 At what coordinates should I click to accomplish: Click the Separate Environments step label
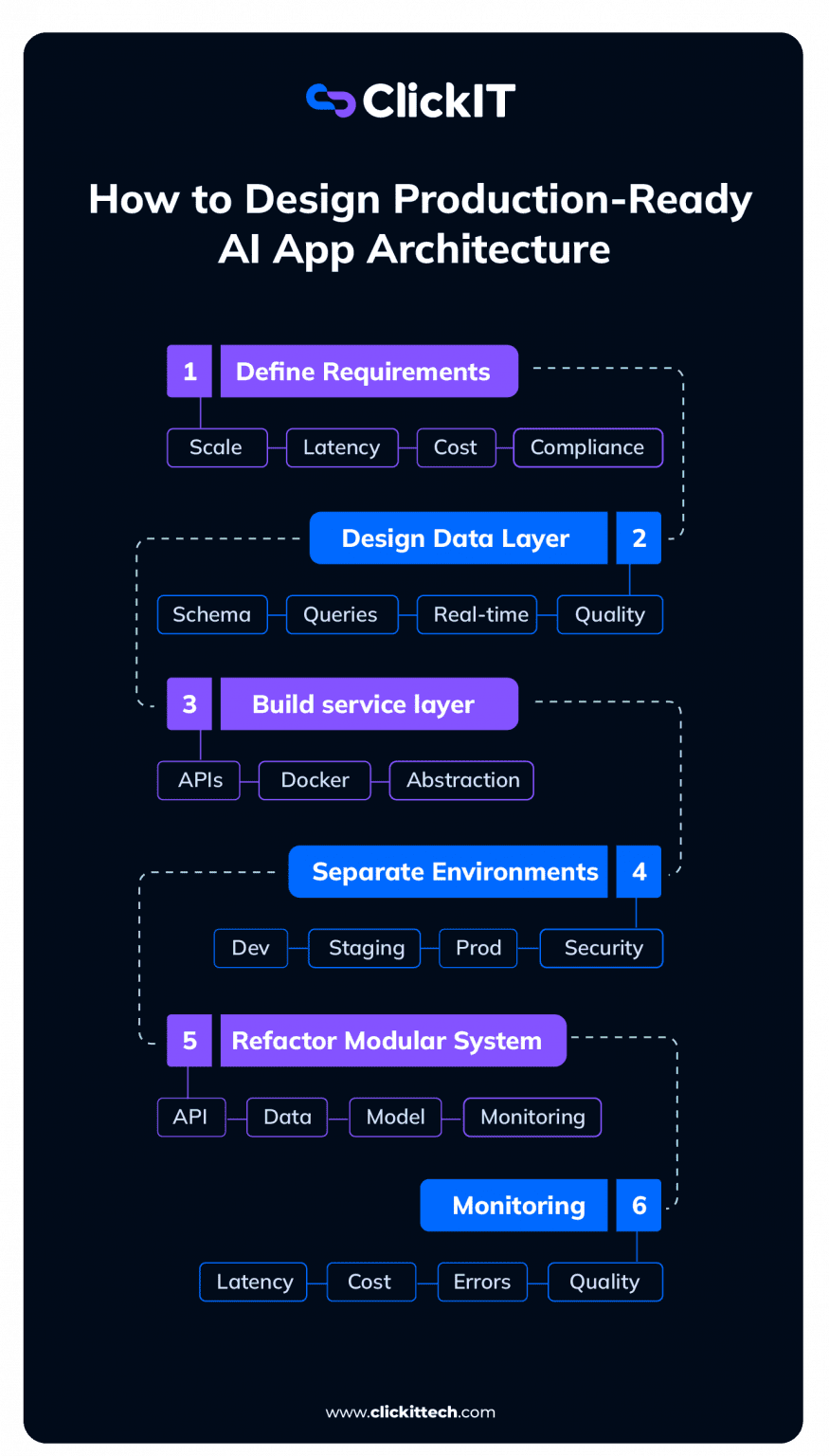(x=448, y=872)
